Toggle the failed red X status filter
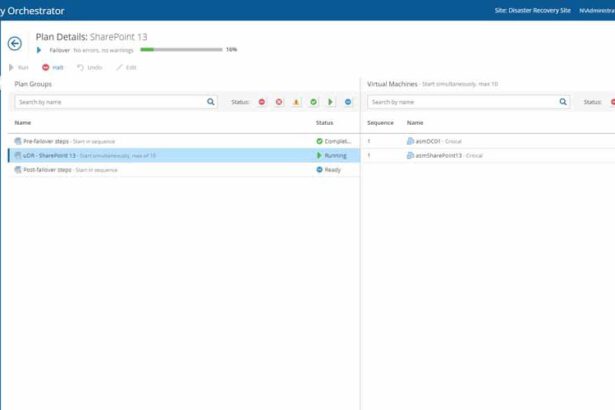Screen dimensions: 615x410 (x=279, y=102)
